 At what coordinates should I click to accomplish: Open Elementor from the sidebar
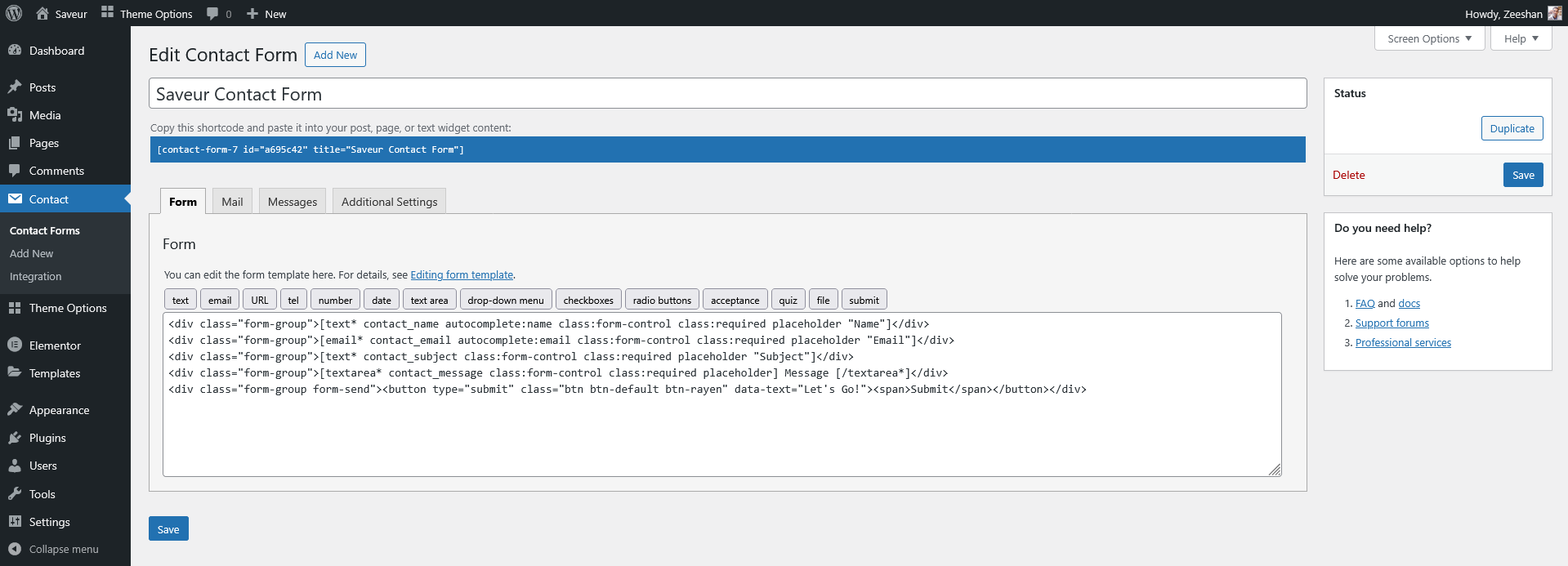point(55,345)
